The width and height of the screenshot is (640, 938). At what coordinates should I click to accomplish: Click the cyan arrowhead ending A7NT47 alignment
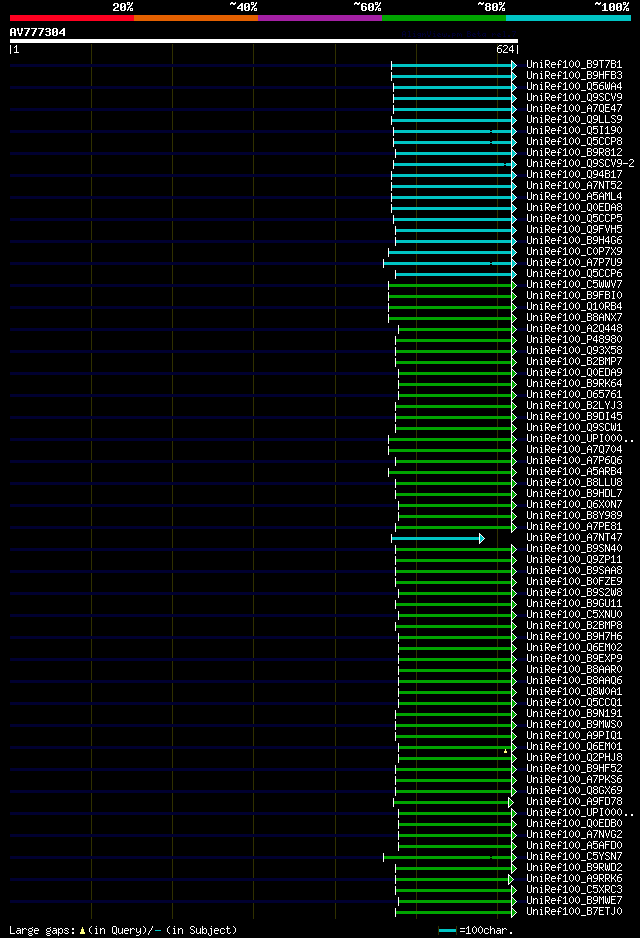[481, 539]
